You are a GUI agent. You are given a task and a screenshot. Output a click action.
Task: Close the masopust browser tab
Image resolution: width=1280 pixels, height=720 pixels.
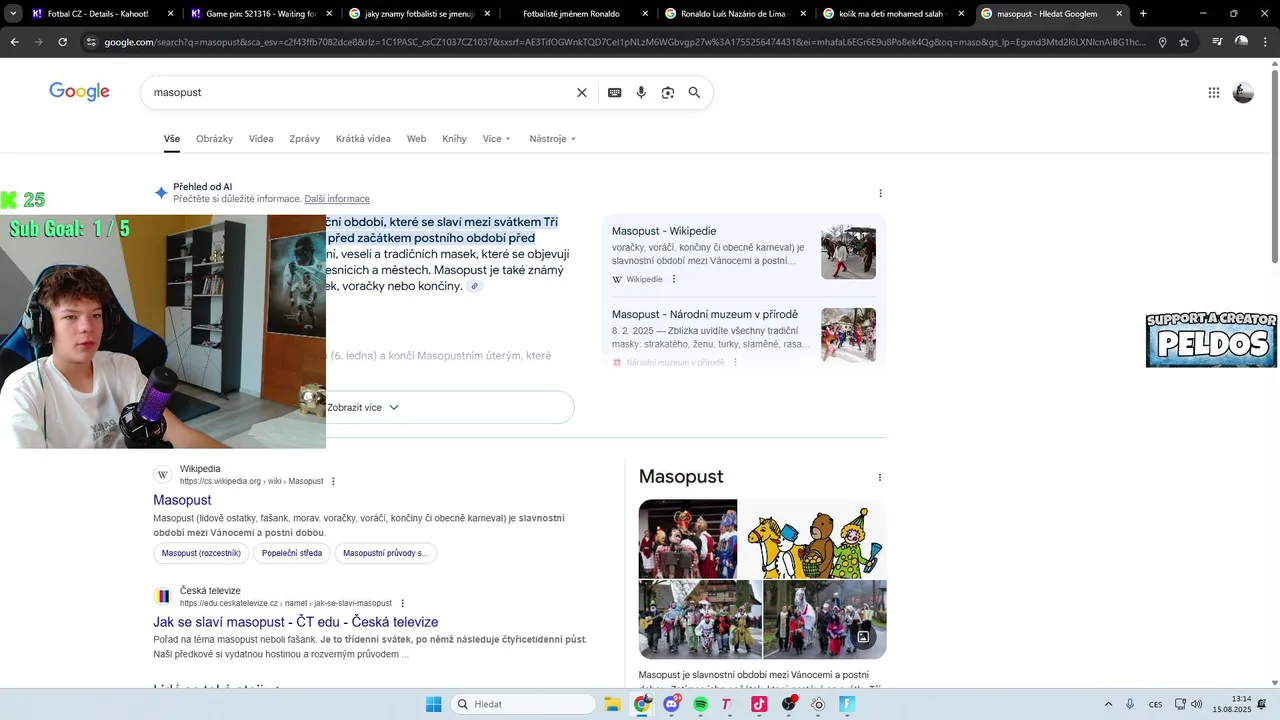tap(1120, 14)
